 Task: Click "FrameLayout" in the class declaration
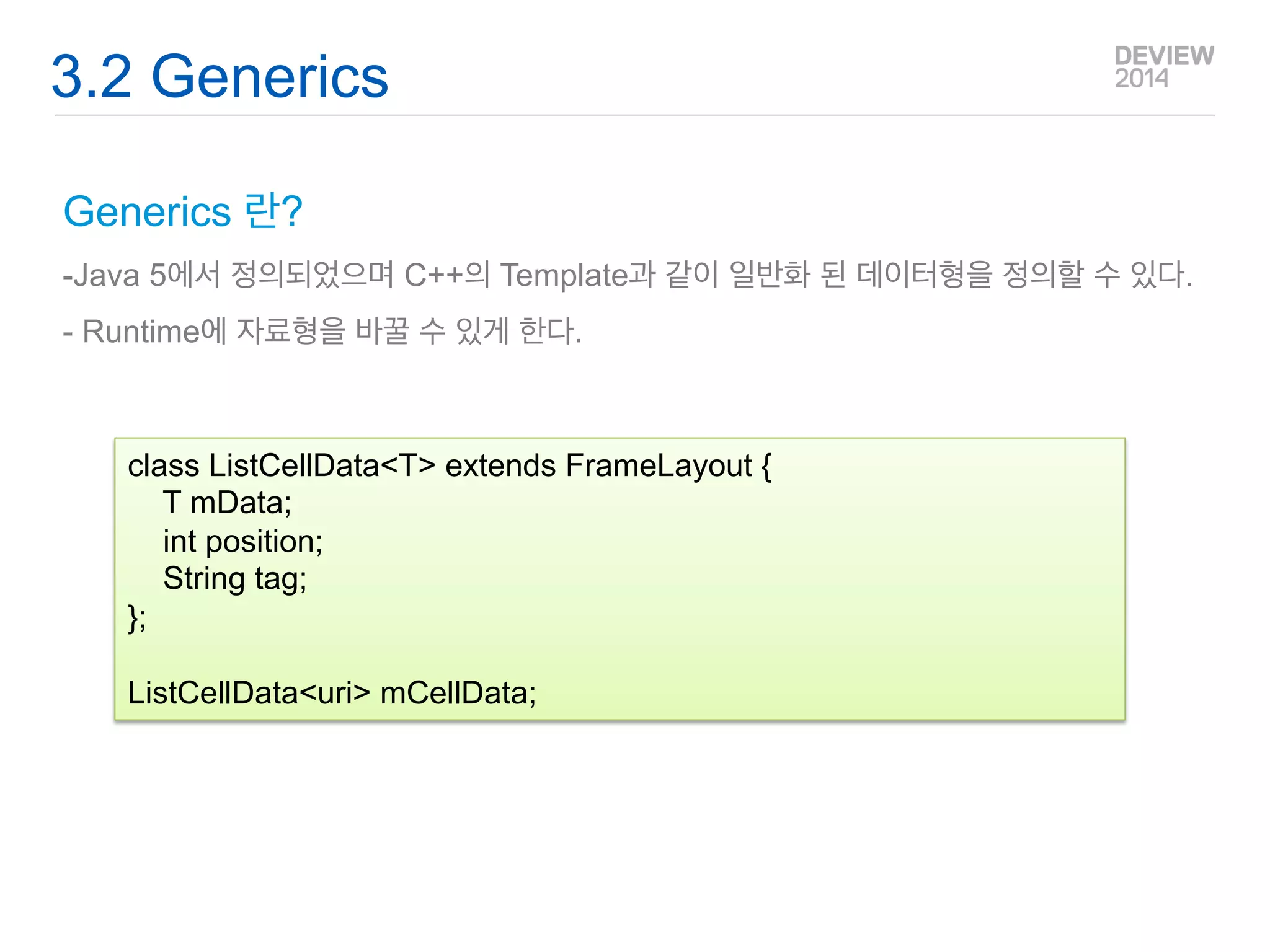click(659, 465)
